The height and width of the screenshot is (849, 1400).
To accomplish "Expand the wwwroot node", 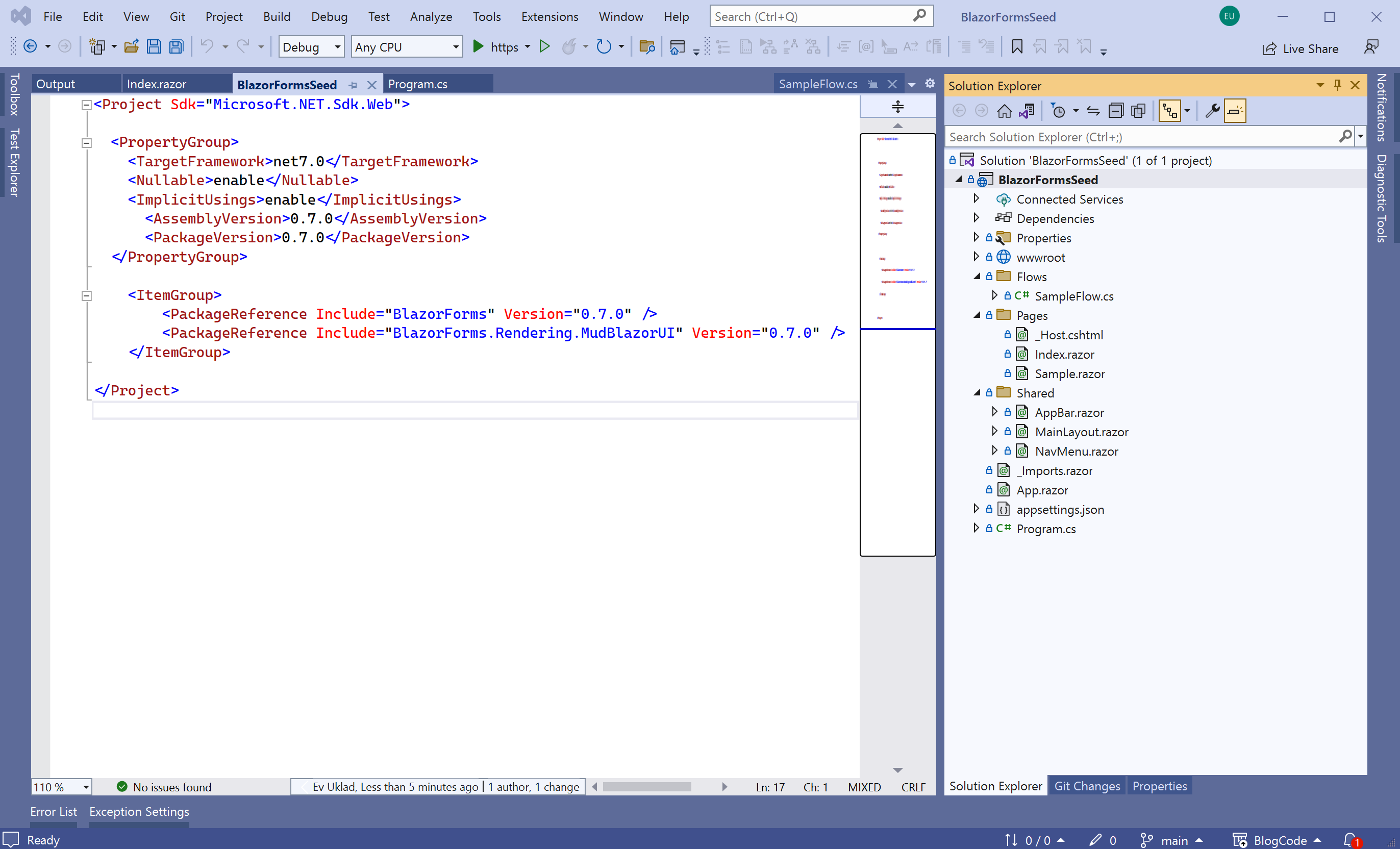I will coord(976,256).
